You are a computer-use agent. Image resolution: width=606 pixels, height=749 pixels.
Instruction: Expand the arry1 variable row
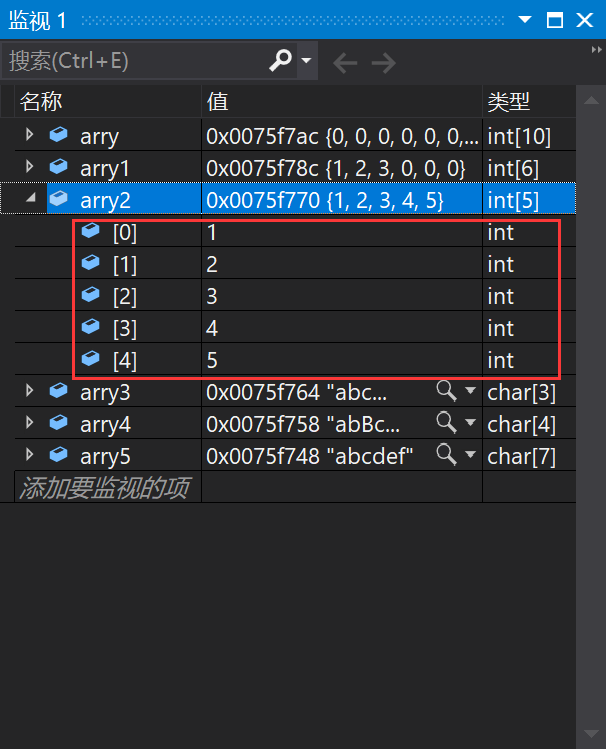pyautogui.click(x=29, y=167)
